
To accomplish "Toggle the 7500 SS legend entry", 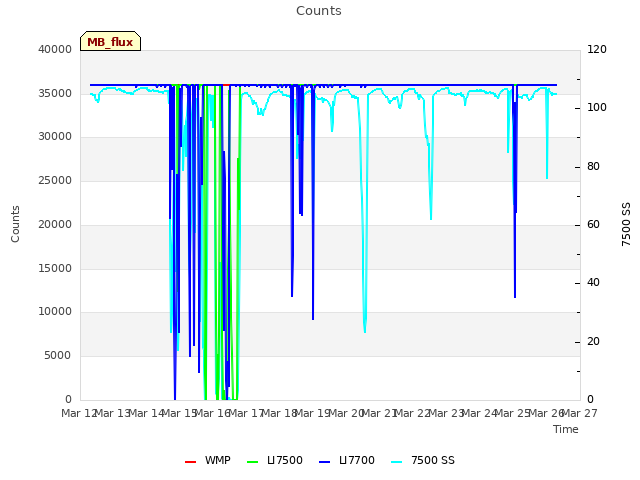I will pos(423,460).
